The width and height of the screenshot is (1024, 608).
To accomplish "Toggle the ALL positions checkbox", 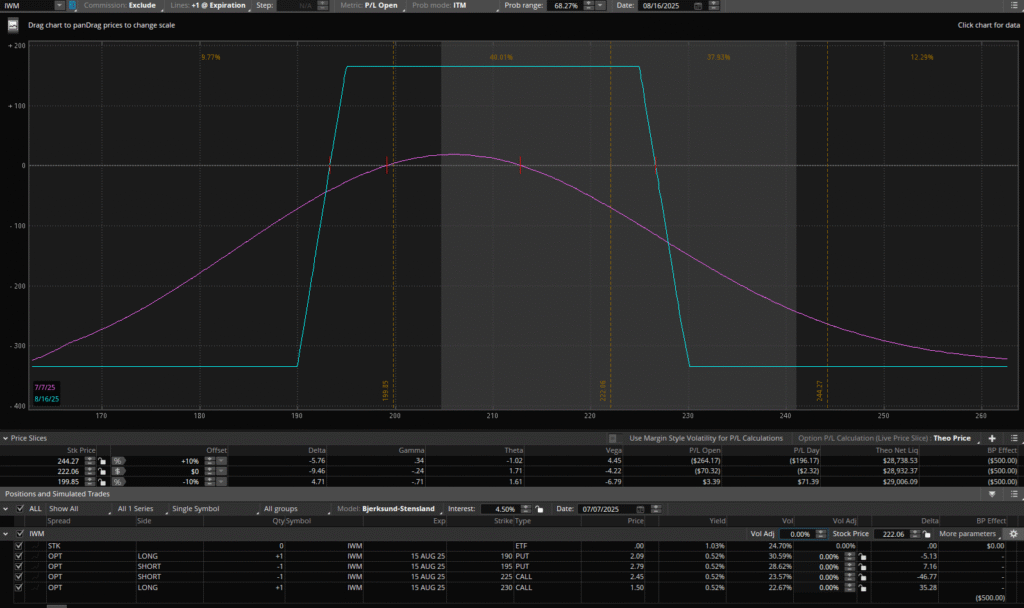I will click(x=21, y=509).
